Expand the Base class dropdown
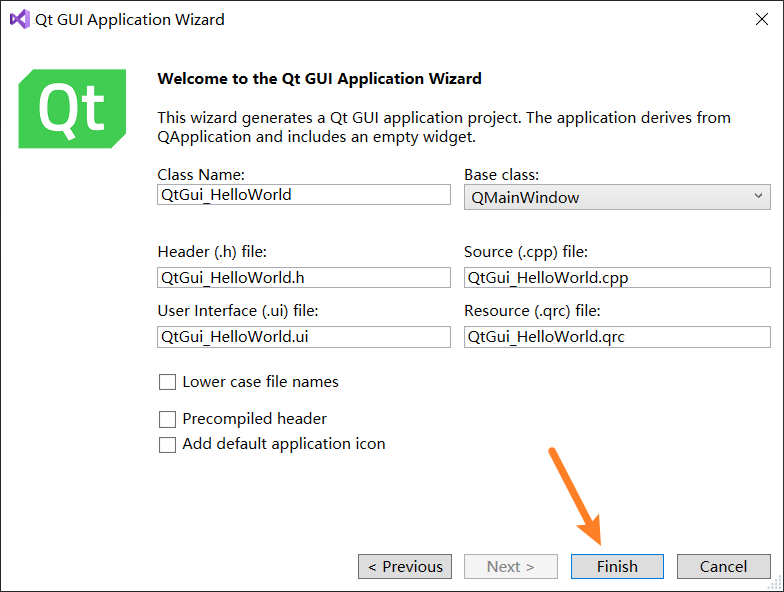This screenshot has height=592, width=784. tap(617, 198)
